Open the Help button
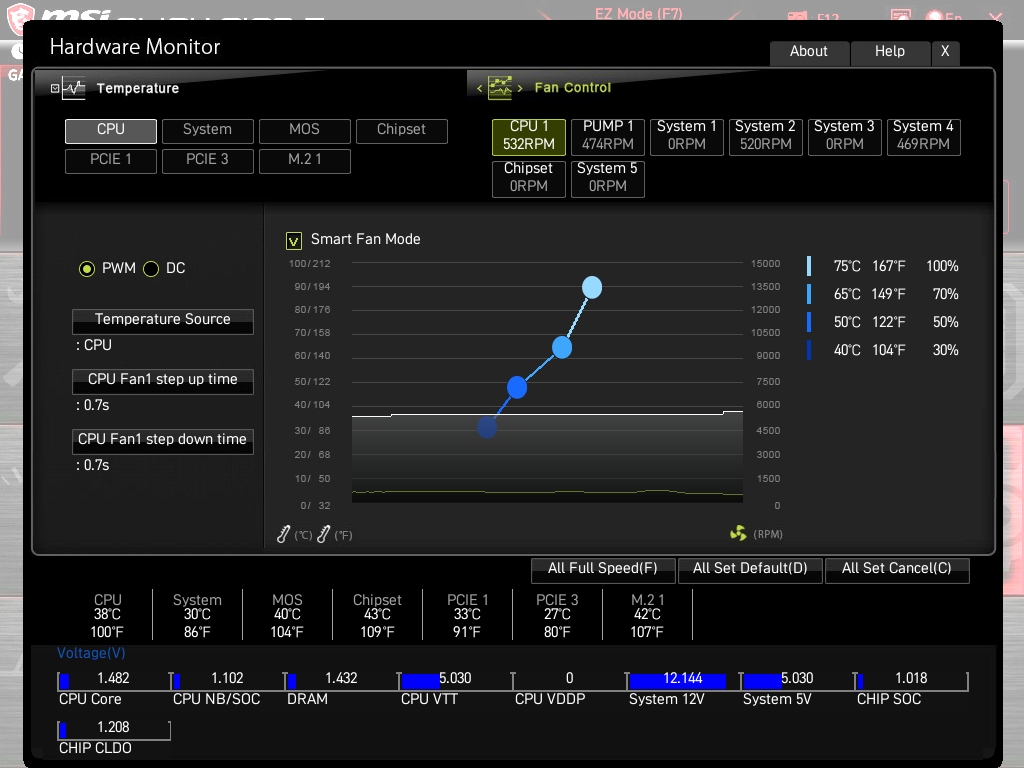The width and height of the screenshot is (1024, 768). click(890, 52)
